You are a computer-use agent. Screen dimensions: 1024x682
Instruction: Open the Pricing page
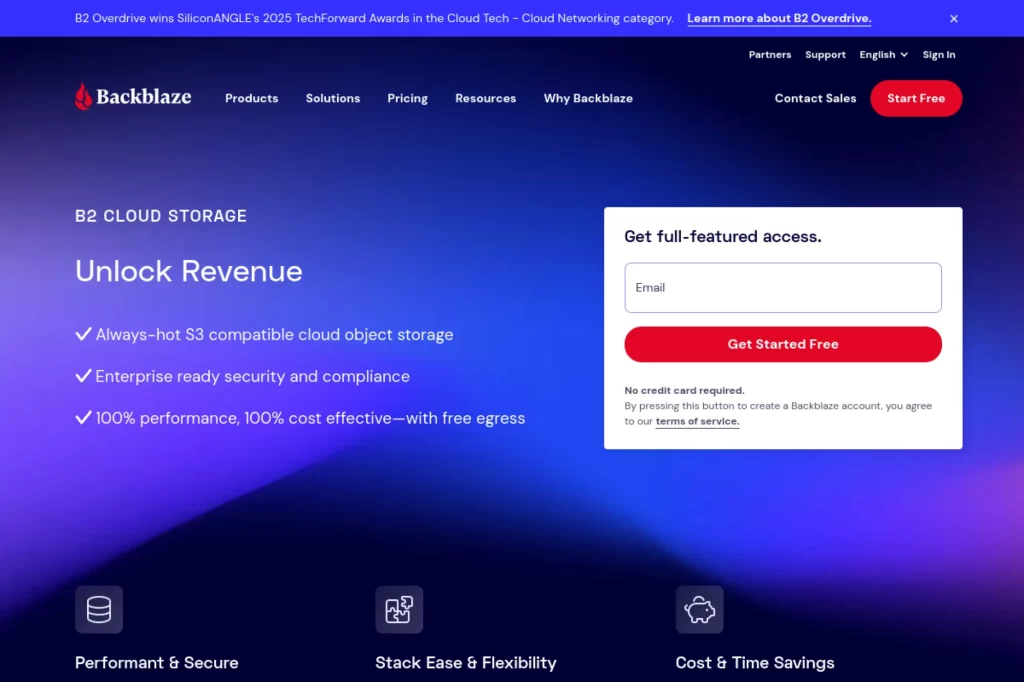[407, 98]
